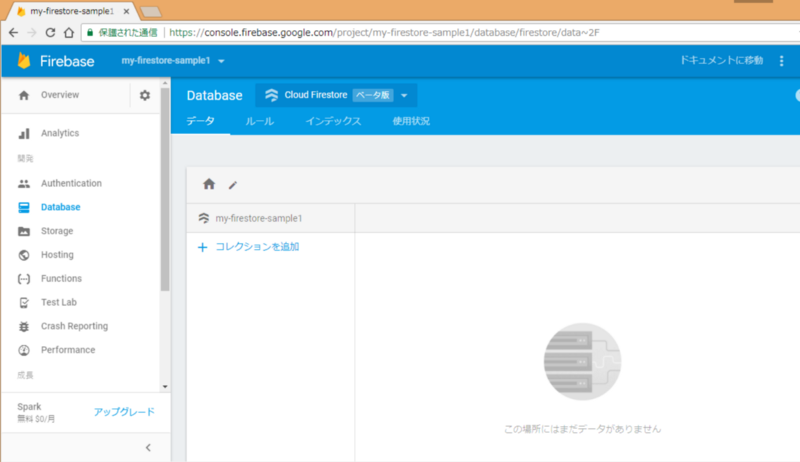Open a new browser tab
Image resolution: width=800 pixels, height=462 pixels.
(x=151, y=12)
